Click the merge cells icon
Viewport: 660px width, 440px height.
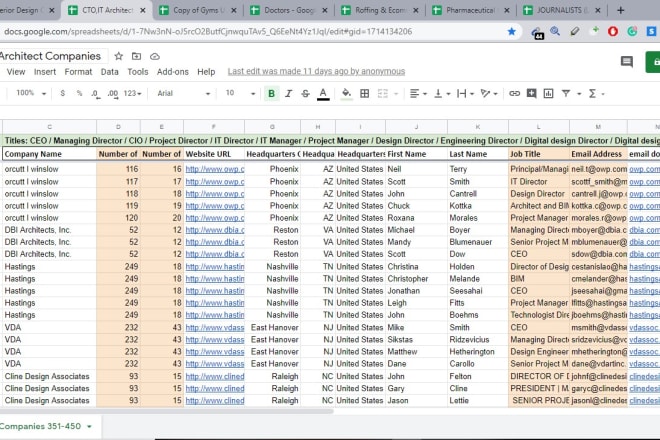coord(383,93)
